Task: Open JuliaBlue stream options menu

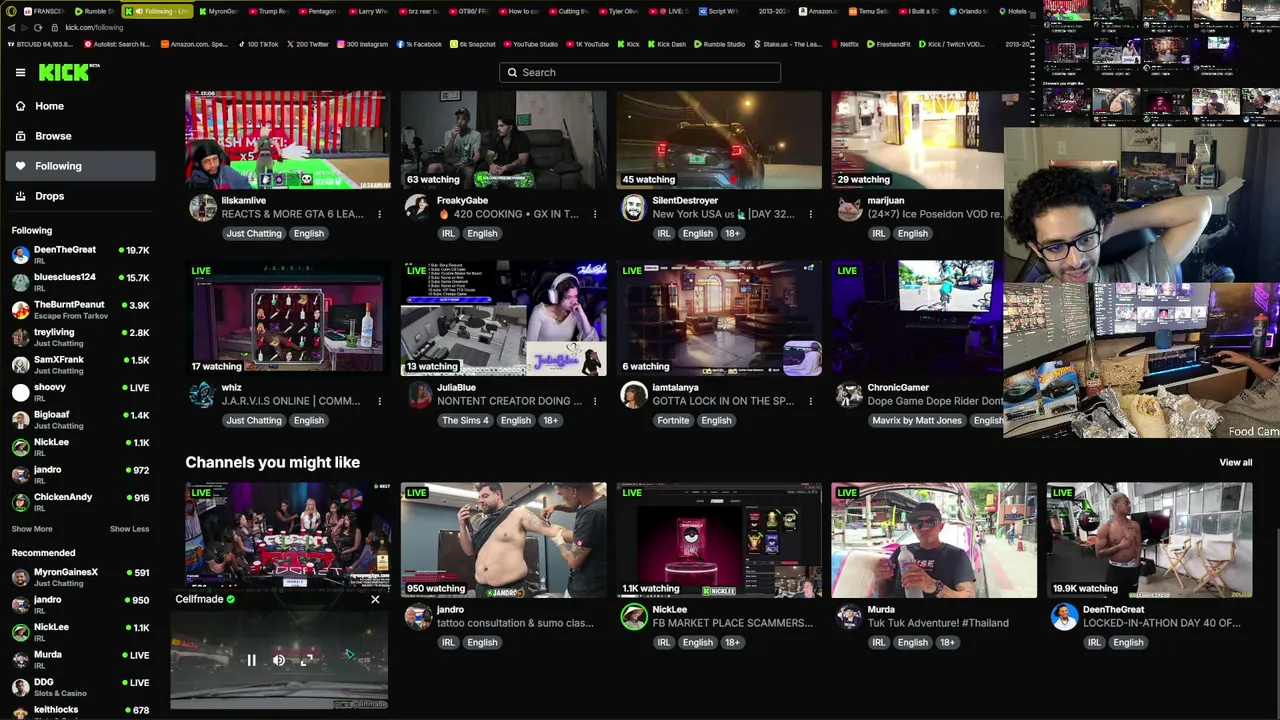Action: (595, 401)
